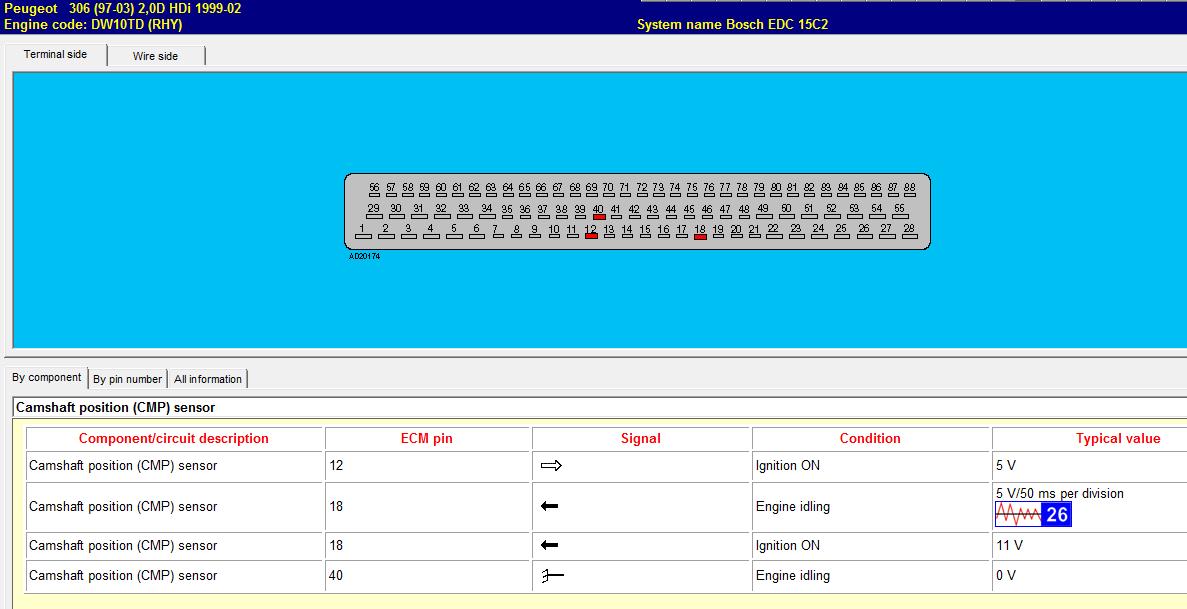Click the 'Peugeot 306 (97-03) 2,0D HDi 1999-02' title
The height and width of the screenshot is (609, 1187).
(123, 9)
